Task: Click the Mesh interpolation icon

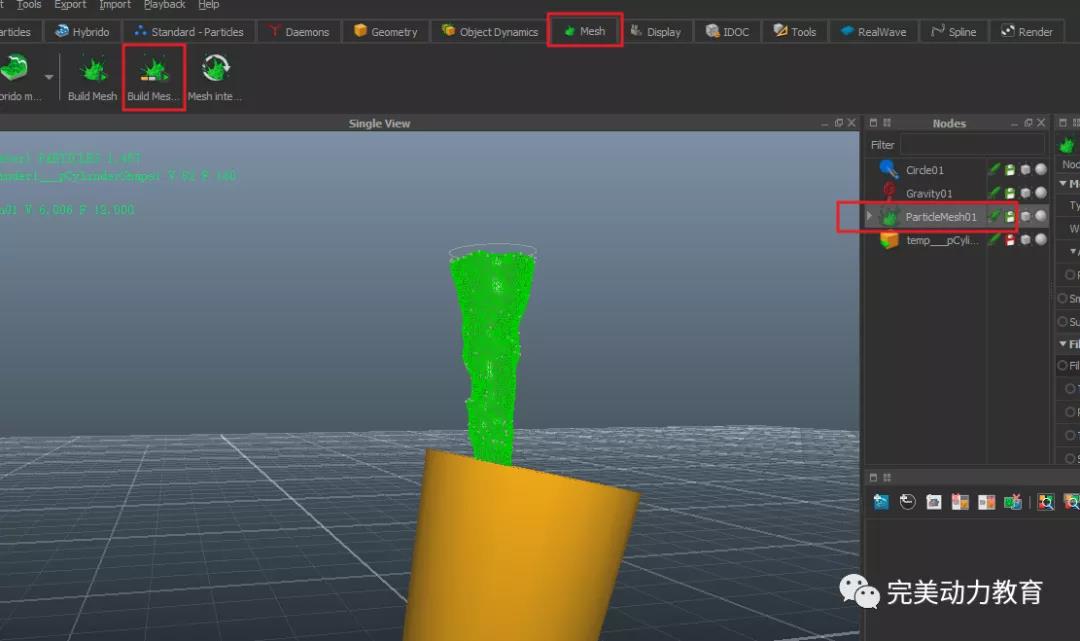Action: 215,72
